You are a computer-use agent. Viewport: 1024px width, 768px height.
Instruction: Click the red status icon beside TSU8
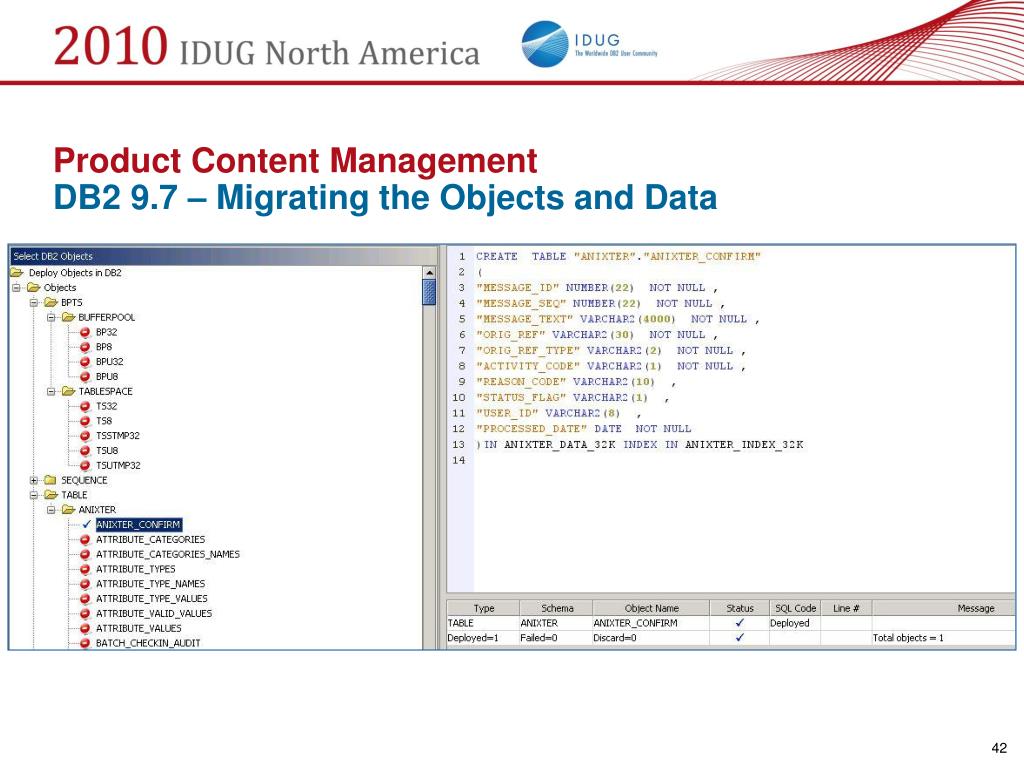coord(85,451)
